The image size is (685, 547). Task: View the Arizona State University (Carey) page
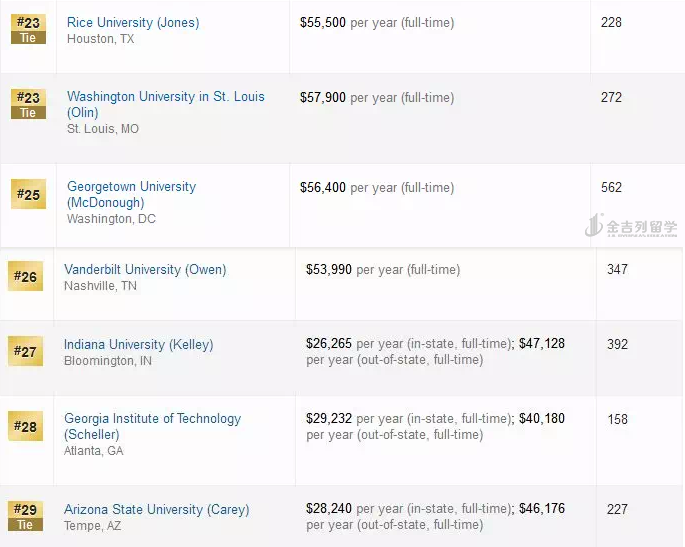tap(156, 509)
